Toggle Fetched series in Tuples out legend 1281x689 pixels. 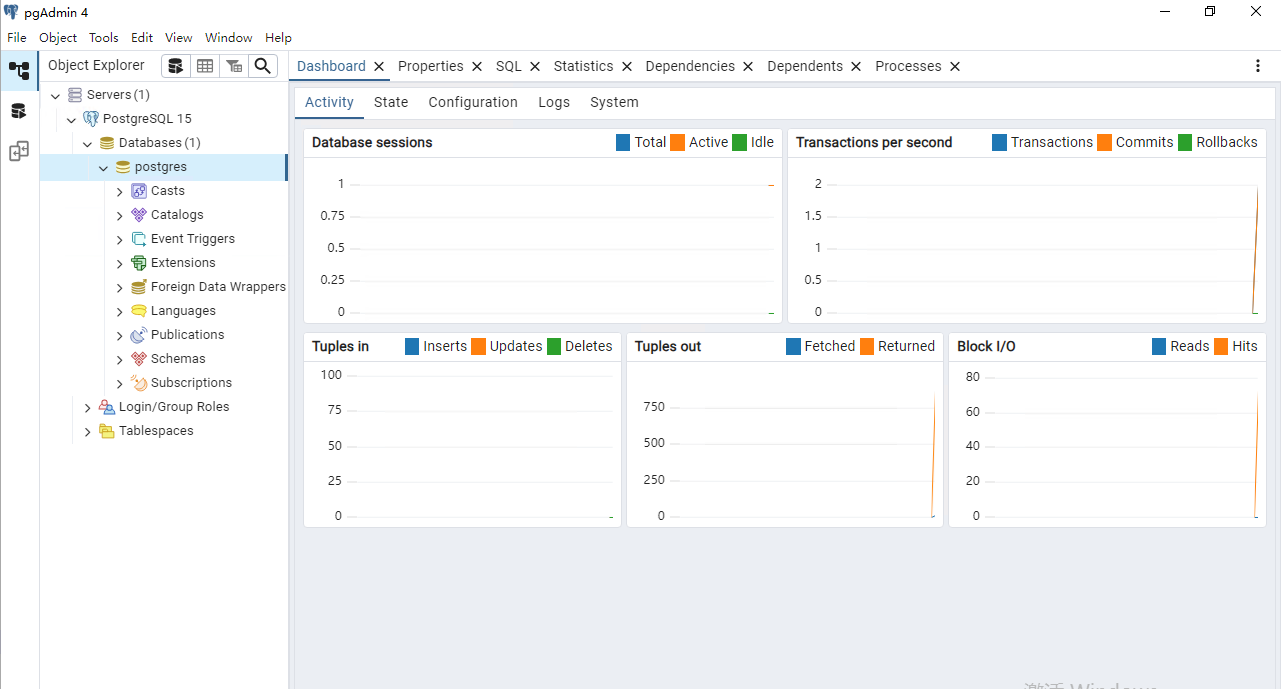(x=821, y=346)
